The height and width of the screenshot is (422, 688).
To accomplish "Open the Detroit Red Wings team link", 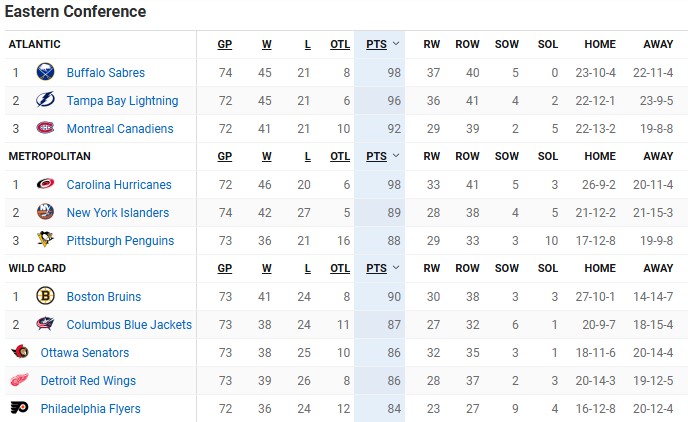I will [x=88, y=381].
